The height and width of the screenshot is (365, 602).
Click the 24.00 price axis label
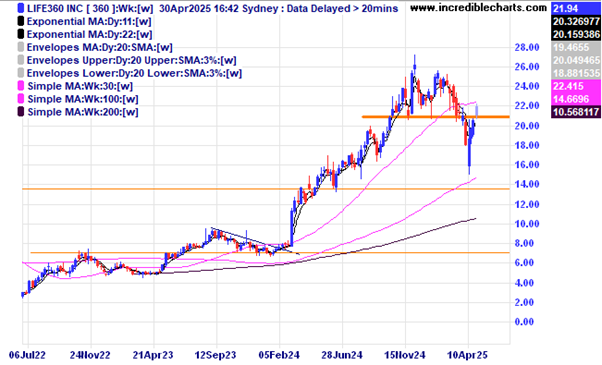point(527,86)
